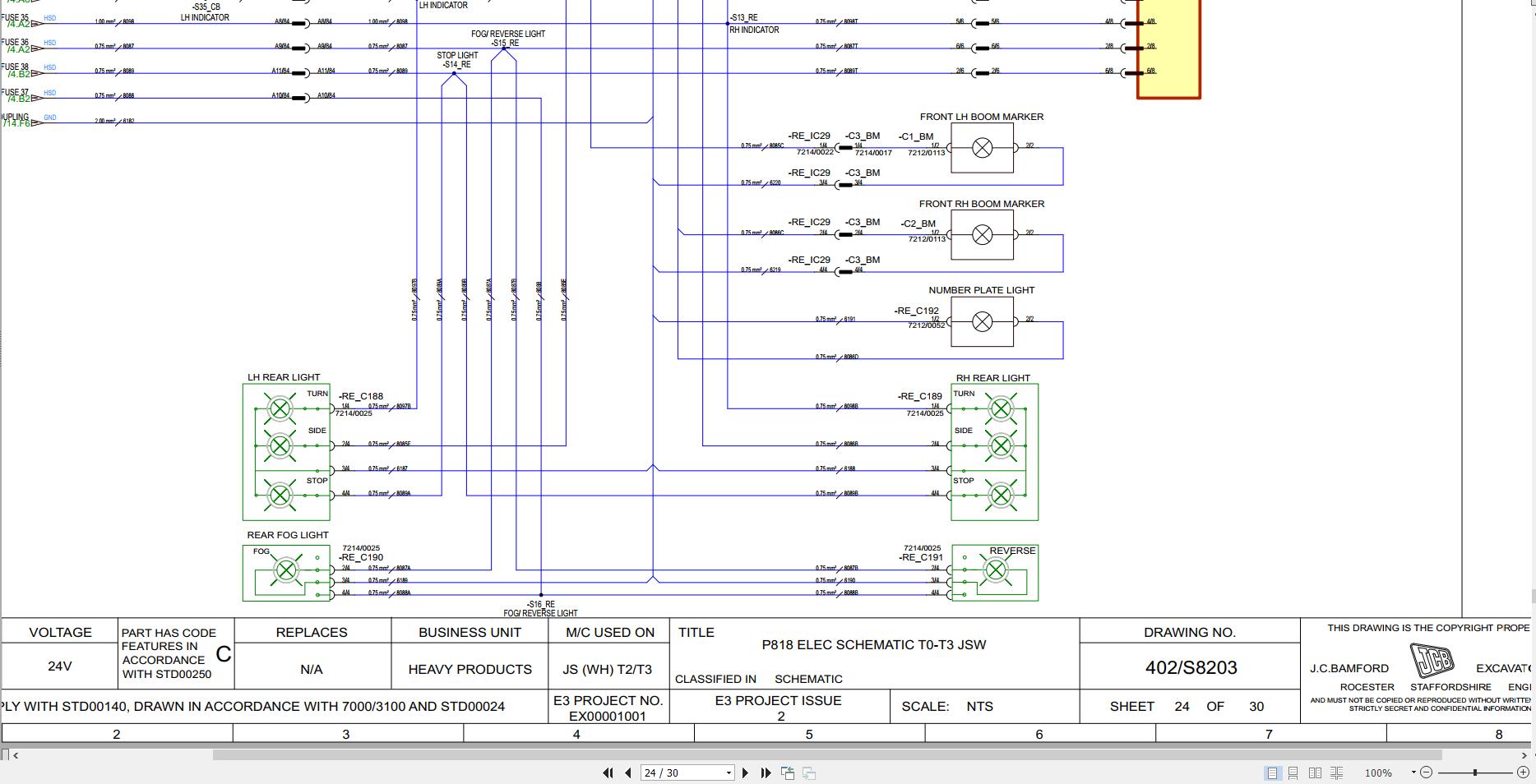Screen dimensions: 1536x784
Task: Click the yellow connector block
Action: click(x=1168, y=49)
